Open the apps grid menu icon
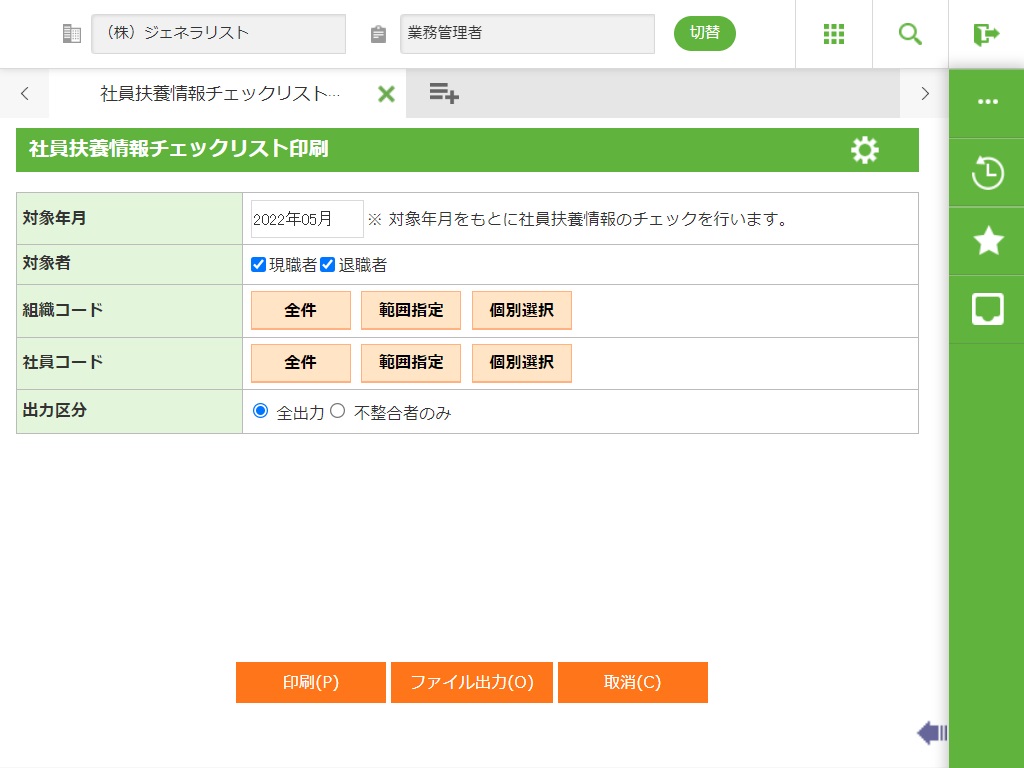Image resolution: width=1024 pixels, height=768 pixels. click(x=834, y=34)
